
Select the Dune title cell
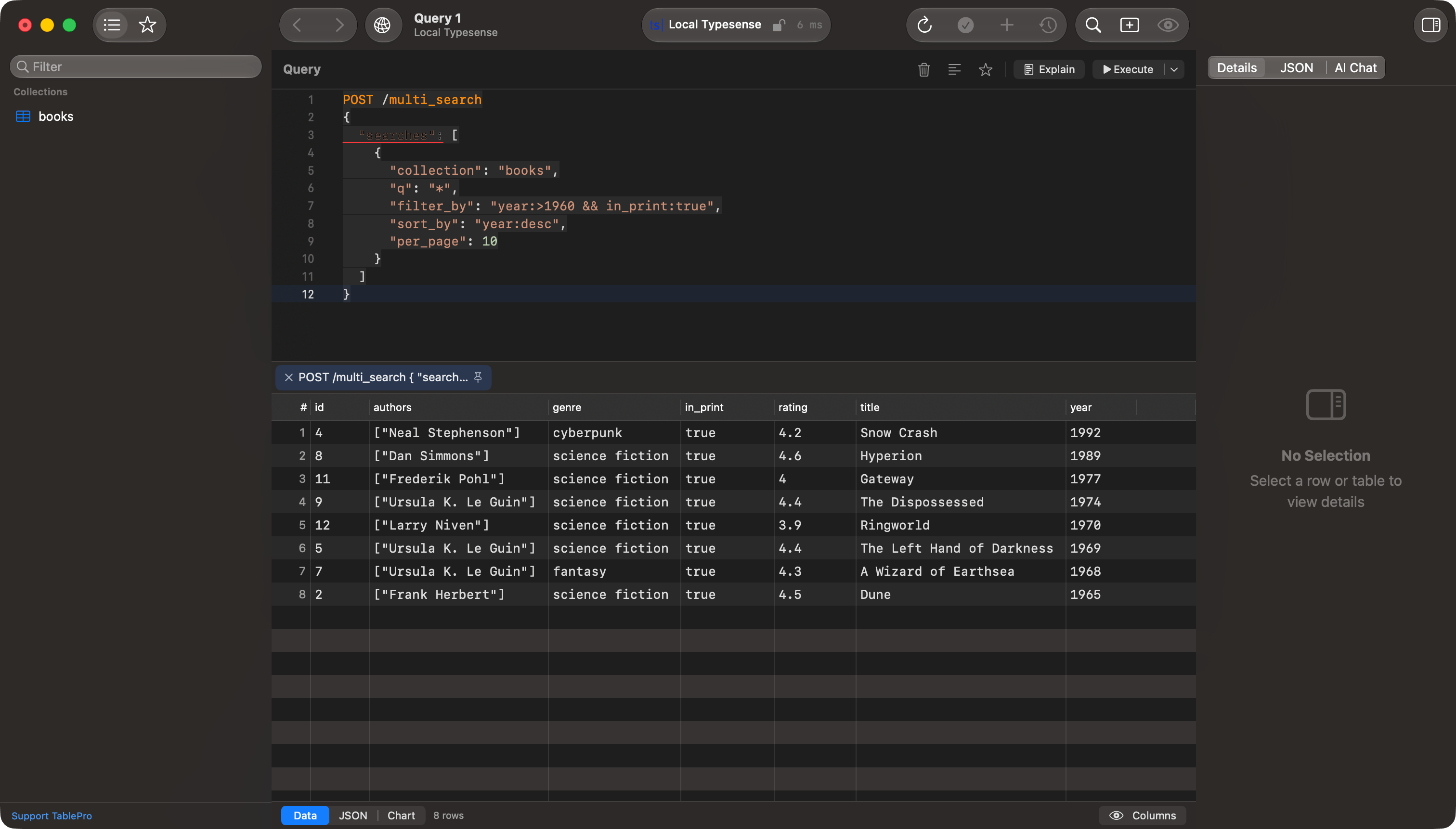tap(961, 595)
